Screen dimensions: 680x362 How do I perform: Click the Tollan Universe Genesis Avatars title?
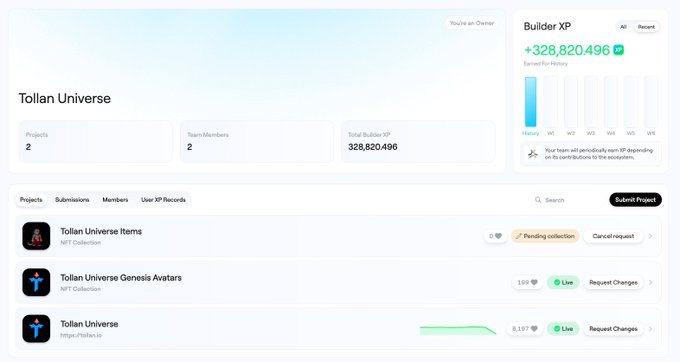click(121, 278)
